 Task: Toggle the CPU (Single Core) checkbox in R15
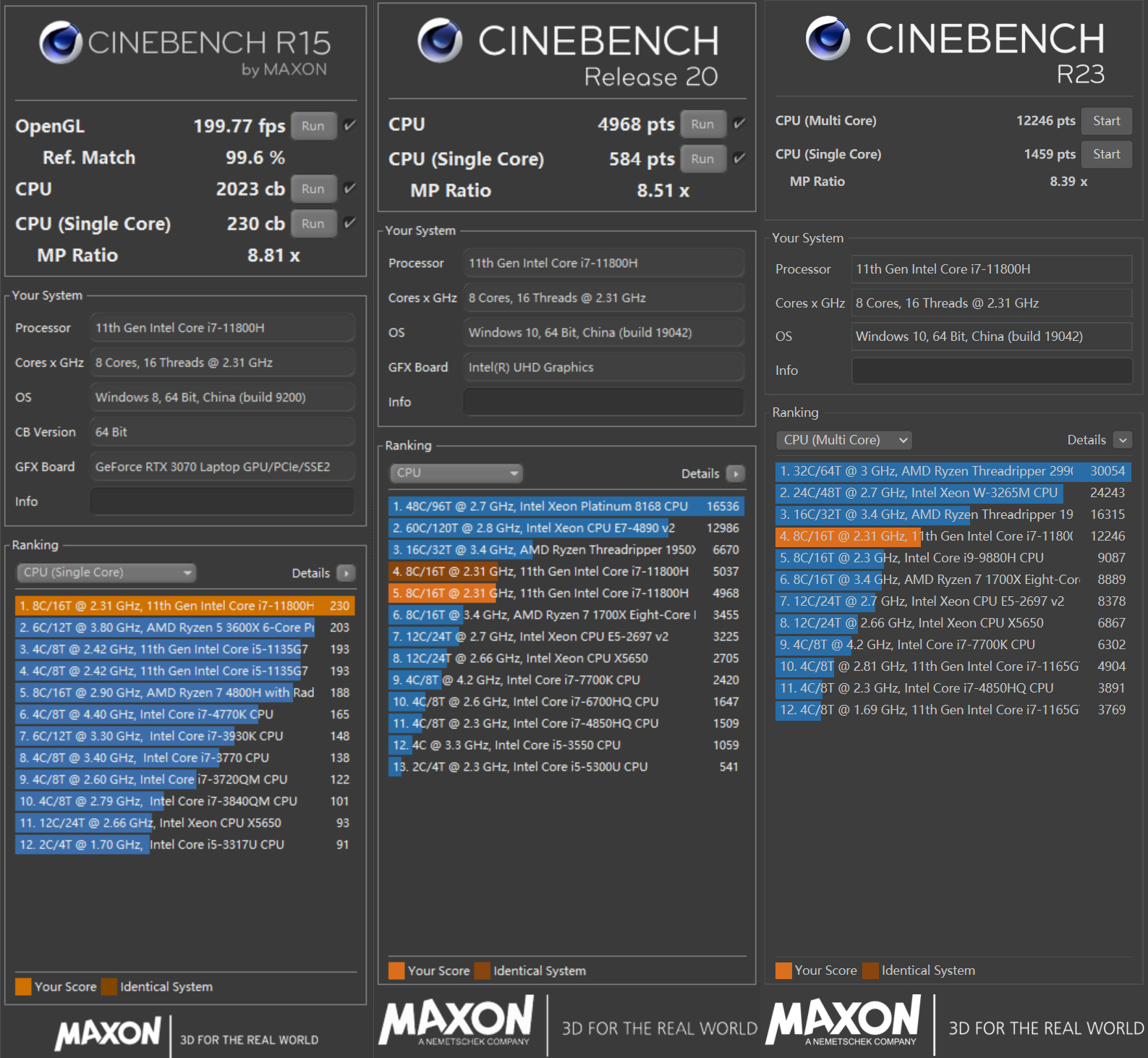coord(350,223)
